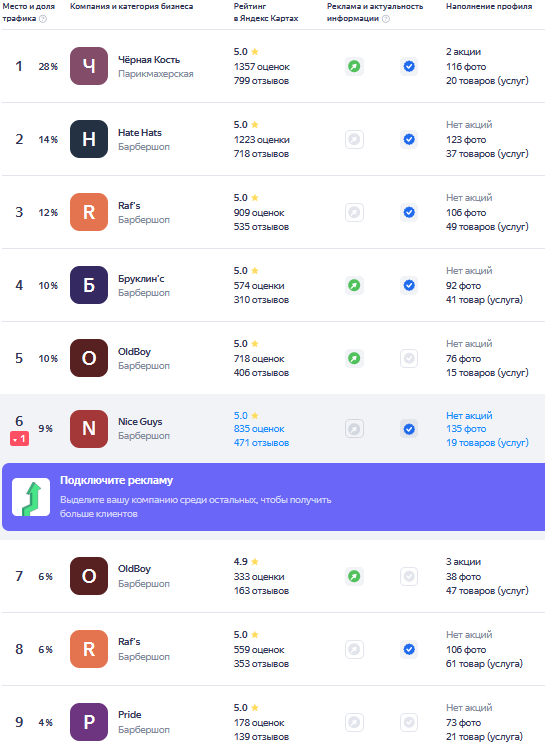Screen dimensions: 545x755
Task: Click the Подключите рекламу banner
Action: (273, 497)
